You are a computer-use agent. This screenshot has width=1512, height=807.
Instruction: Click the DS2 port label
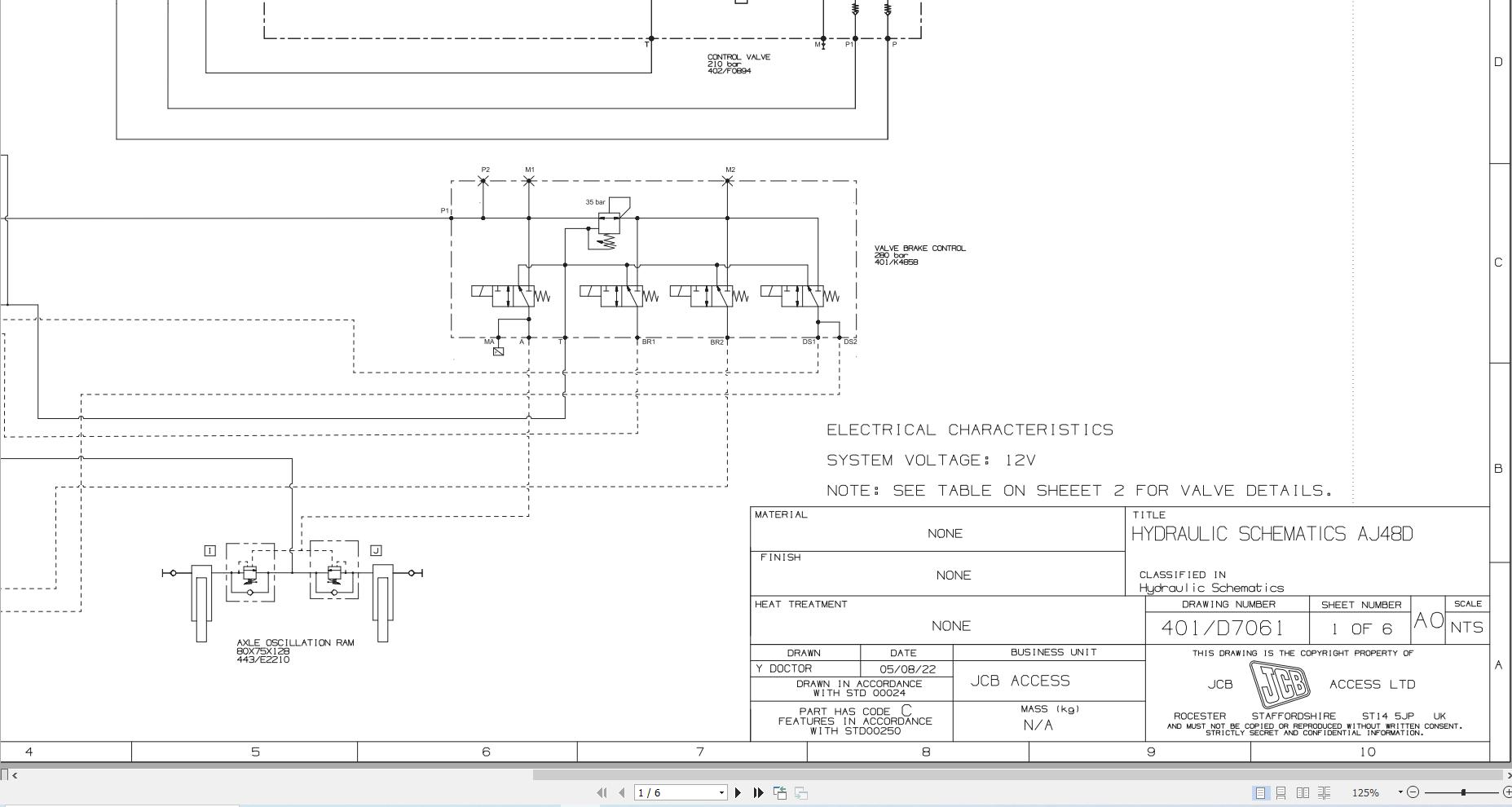[x=850, y=342]
